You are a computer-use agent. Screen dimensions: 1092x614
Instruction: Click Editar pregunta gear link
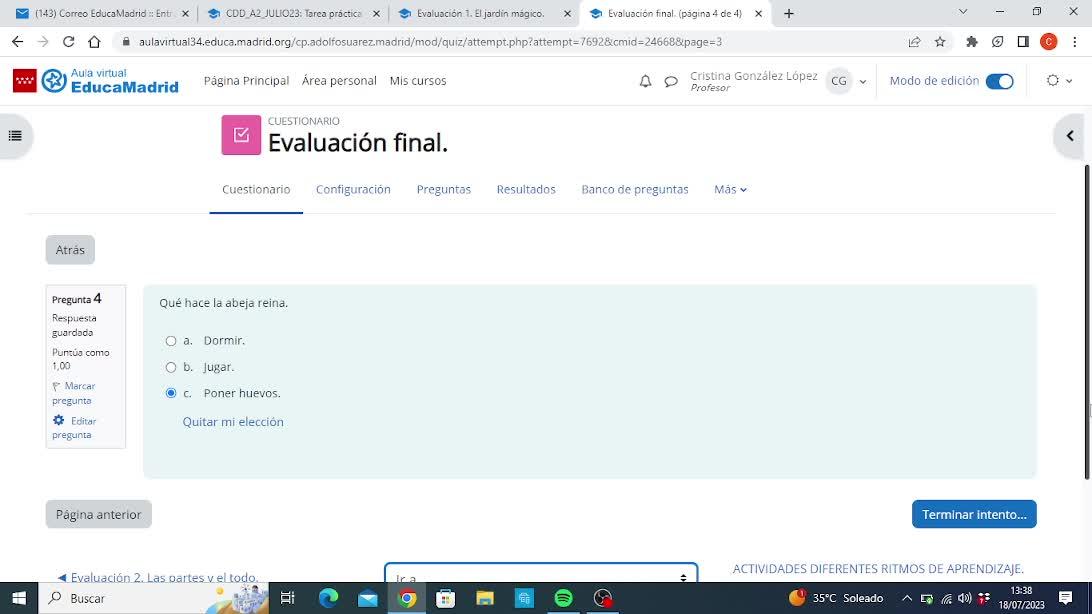74,427
